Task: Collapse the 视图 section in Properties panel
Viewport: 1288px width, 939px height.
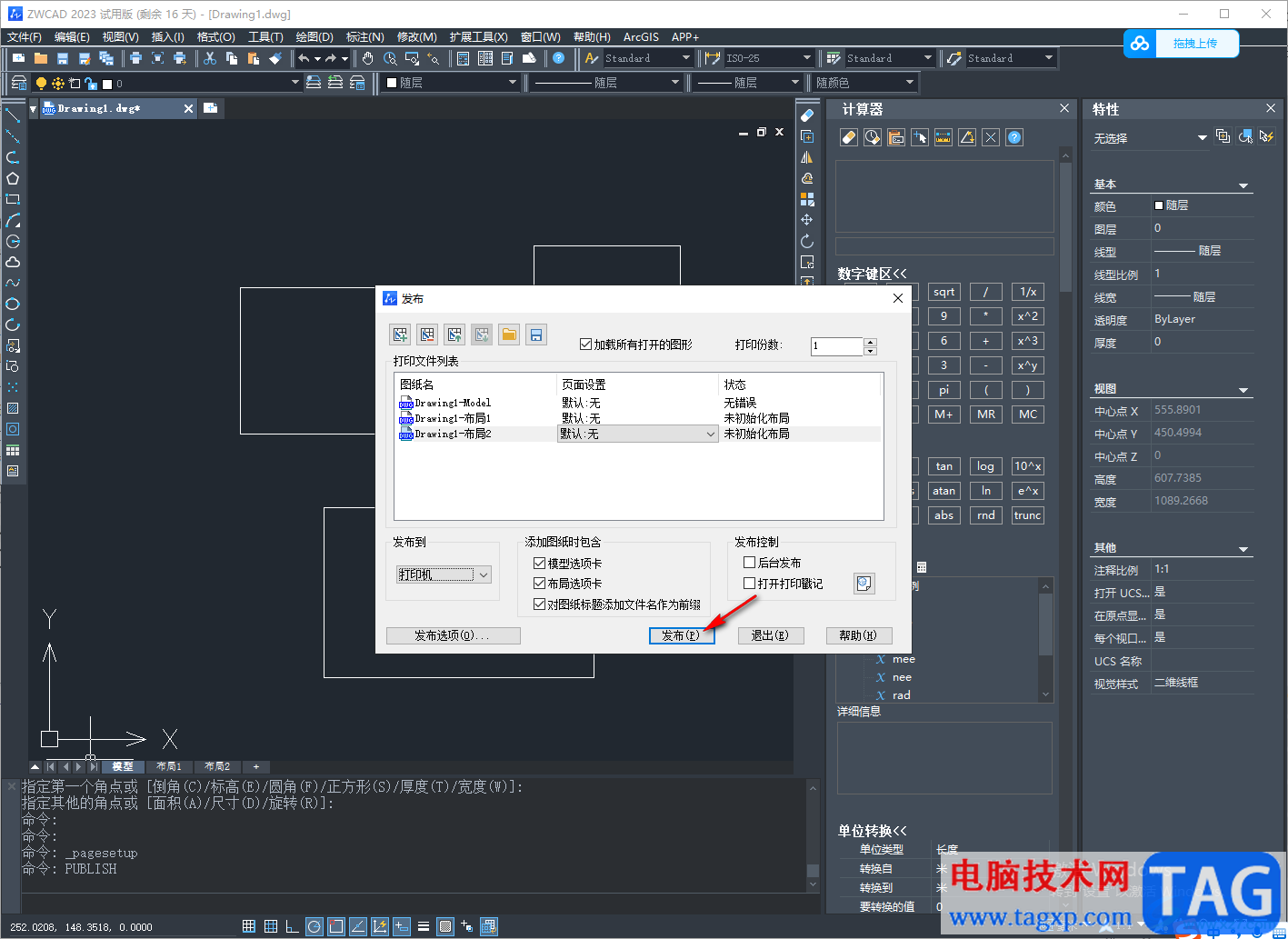Action: (x=1243, y=390)
